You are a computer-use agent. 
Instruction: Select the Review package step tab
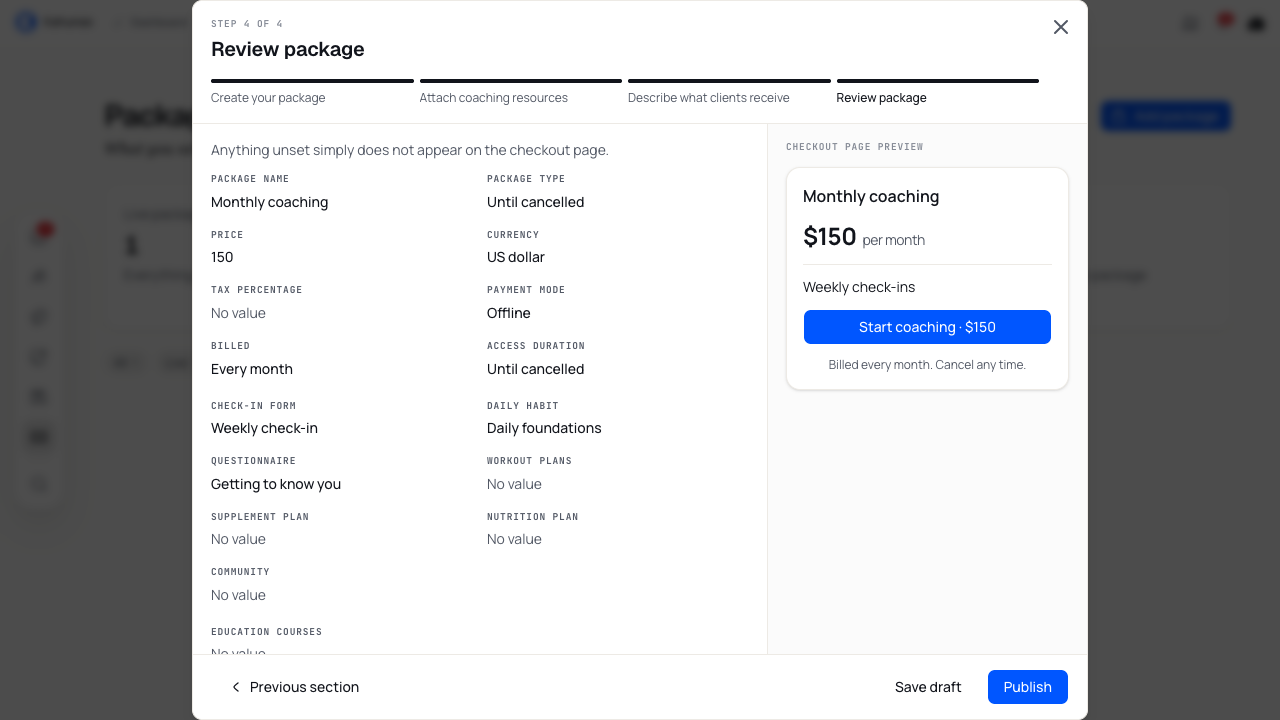[x=938, y=92]
